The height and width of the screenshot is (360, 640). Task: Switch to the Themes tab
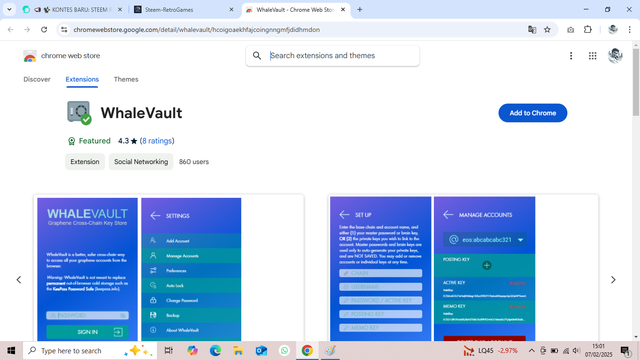126,79
